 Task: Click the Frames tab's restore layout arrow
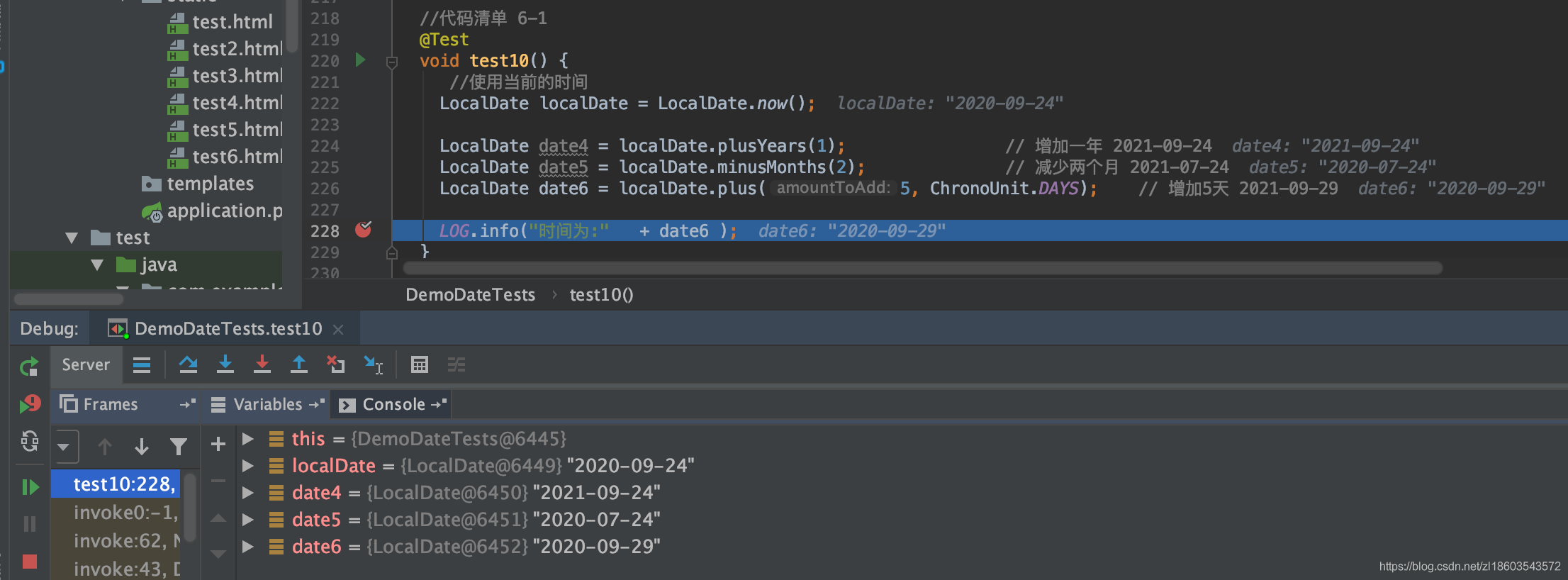pos(188,404)
